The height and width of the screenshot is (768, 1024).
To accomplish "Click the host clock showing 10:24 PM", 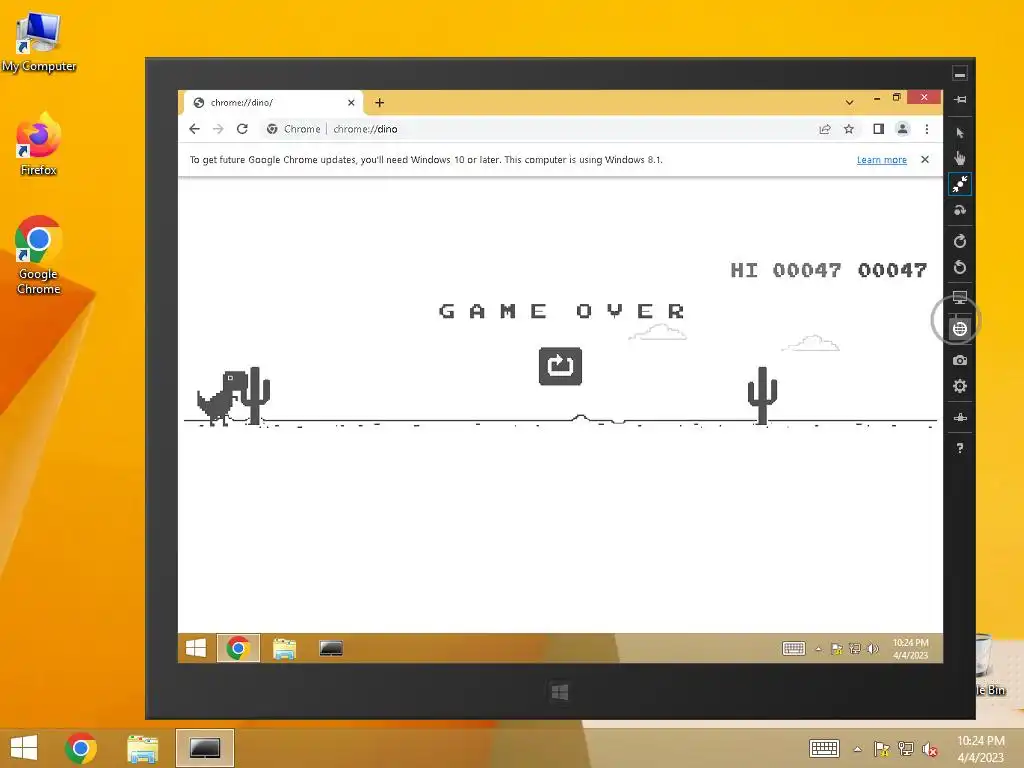I will click(980, 748).
